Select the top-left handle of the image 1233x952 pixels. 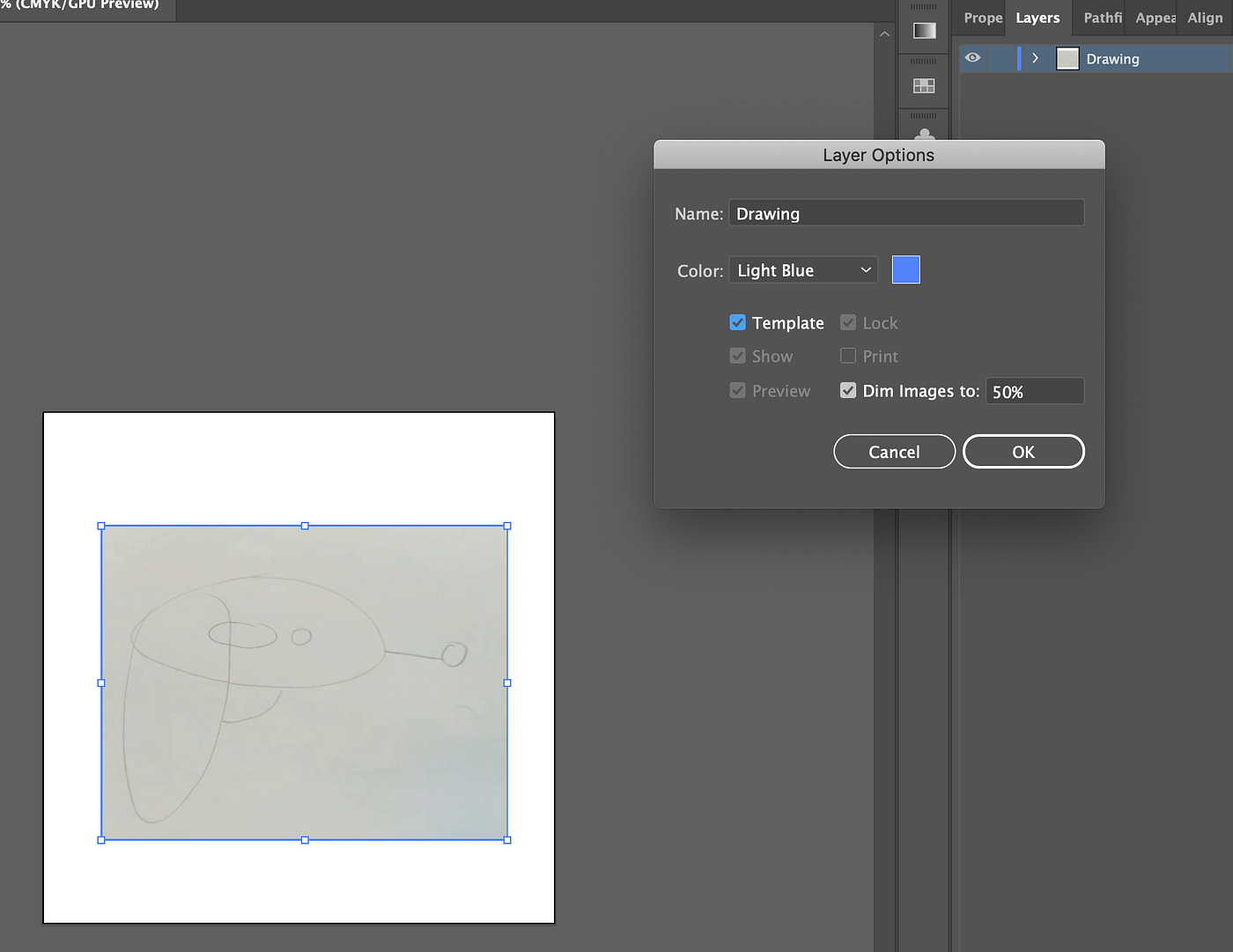101,526
